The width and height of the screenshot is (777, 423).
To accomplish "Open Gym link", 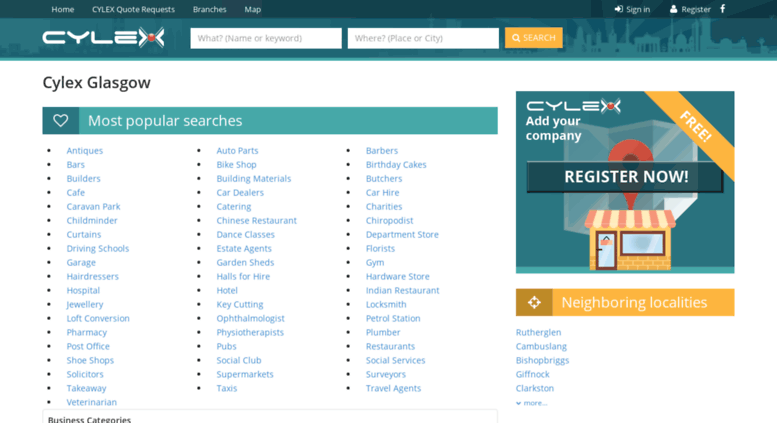I will coord(375,263).
